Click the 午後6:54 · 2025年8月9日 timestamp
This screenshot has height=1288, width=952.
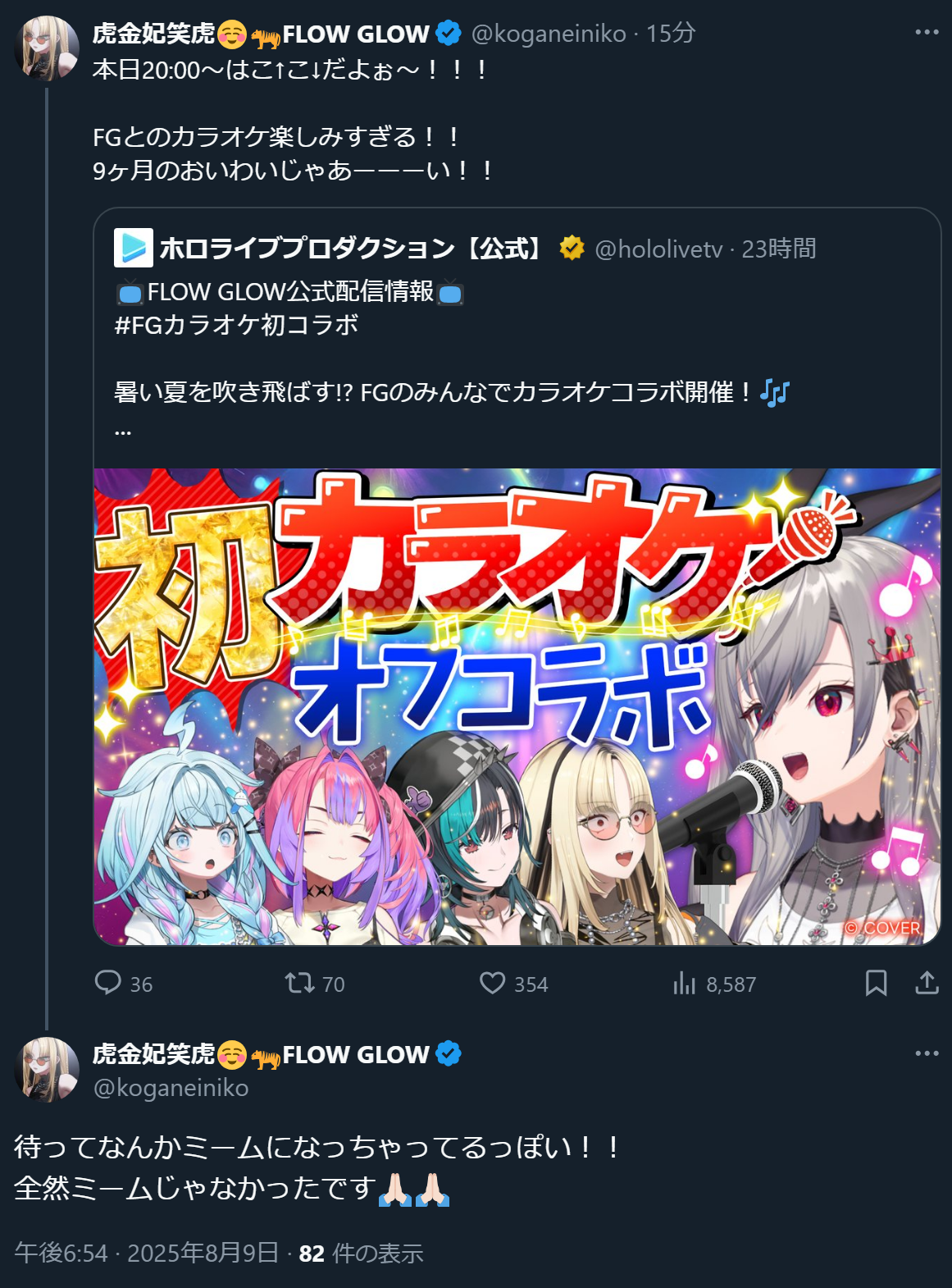[147, 1253]
